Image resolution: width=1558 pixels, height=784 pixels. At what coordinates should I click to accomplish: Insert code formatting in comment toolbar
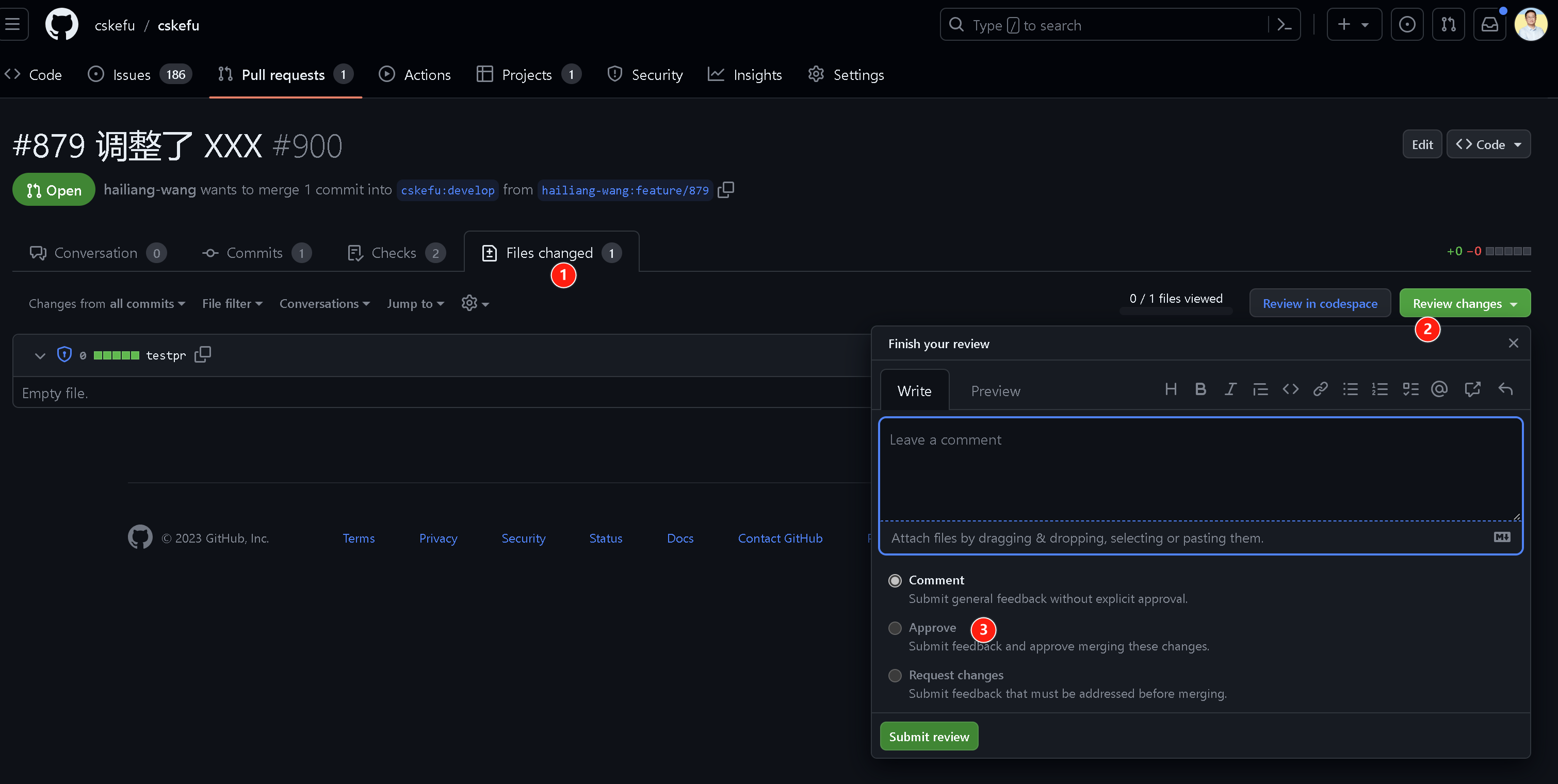point(1291,389)
